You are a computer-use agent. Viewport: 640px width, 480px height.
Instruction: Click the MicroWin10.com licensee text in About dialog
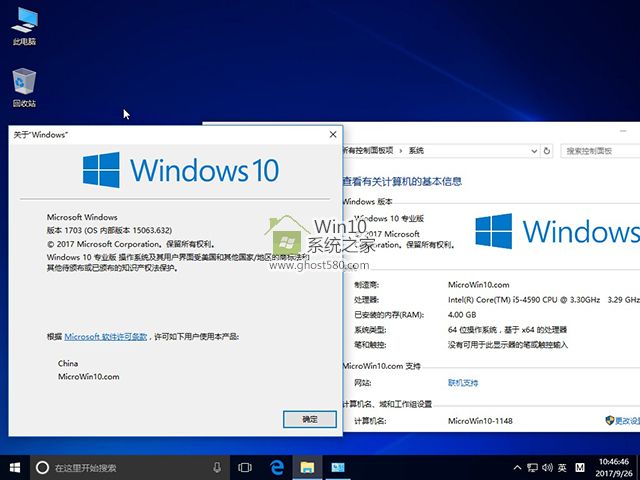click(89, 377)
